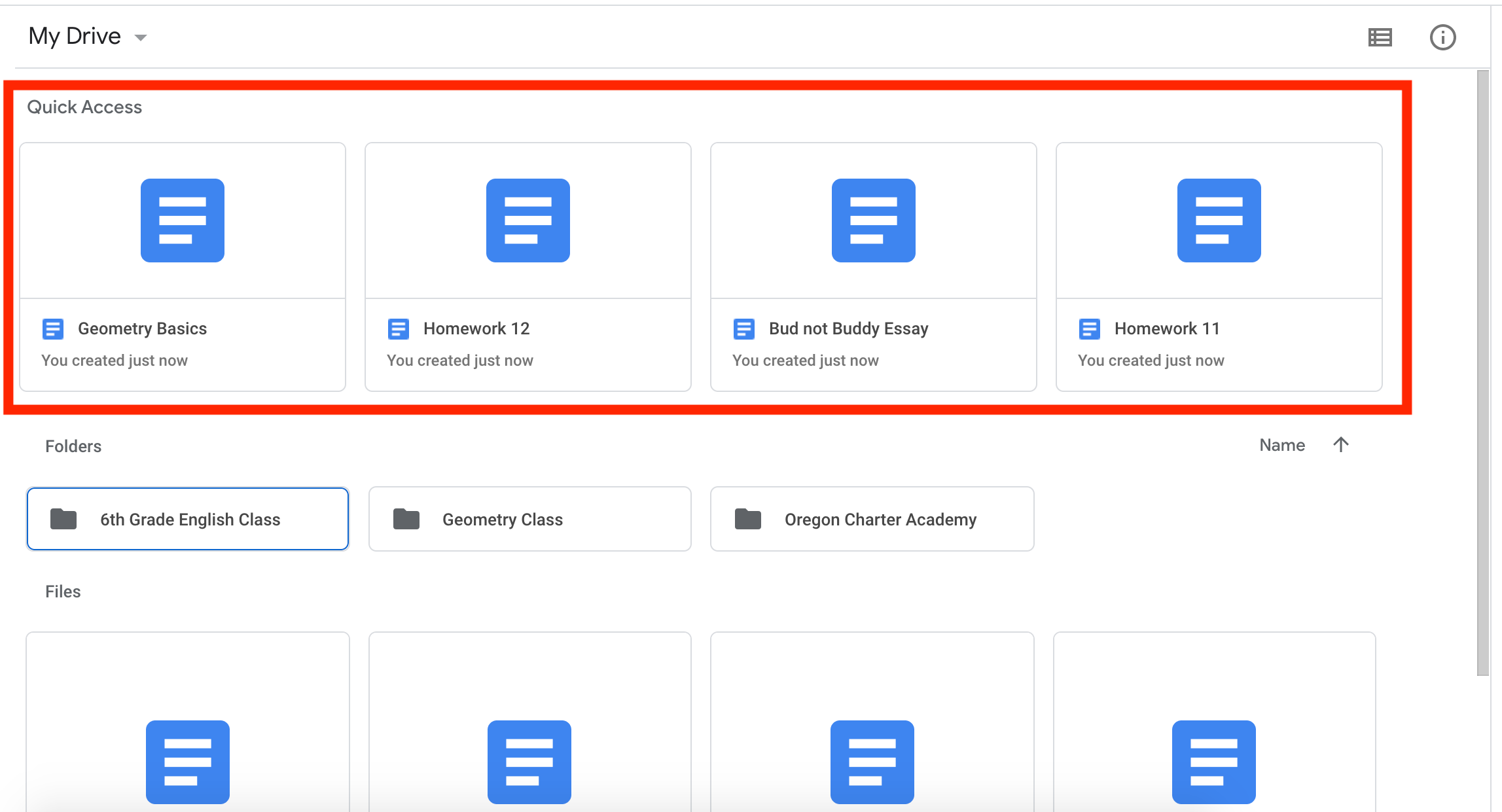Click 'You created just now' under Homework 11
This screenshot has width=1502, height=812.
(x=1151, y=361)
